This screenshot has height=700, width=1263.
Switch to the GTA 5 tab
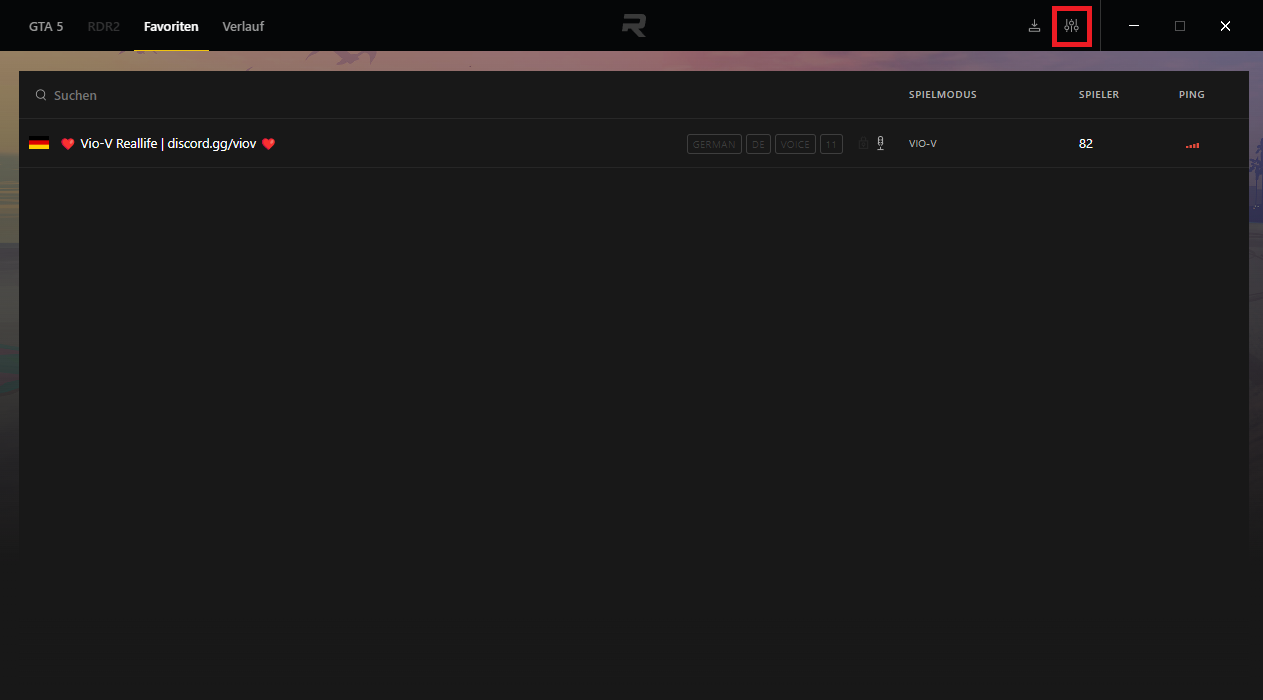pos(46,26)
